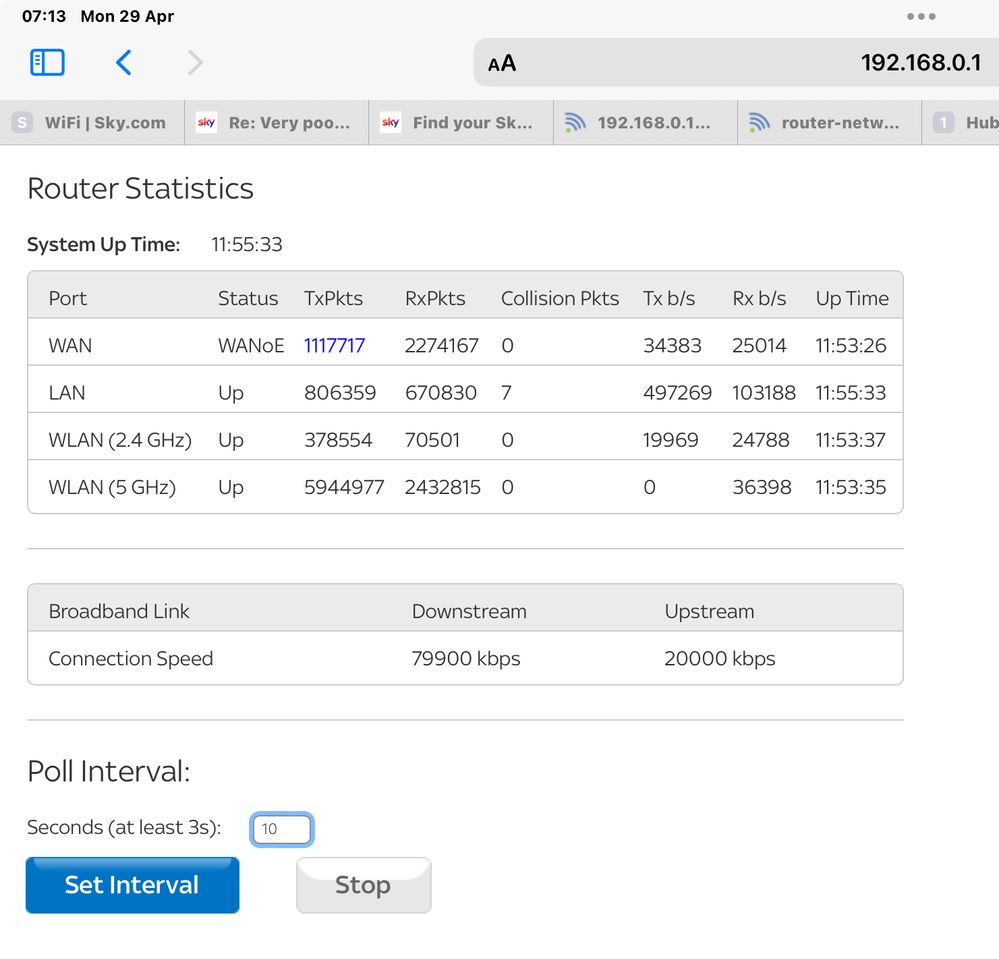Click the Router Statistics heading
The width and height of the screenshot is (999, 959).
click(x=140, y=188)
